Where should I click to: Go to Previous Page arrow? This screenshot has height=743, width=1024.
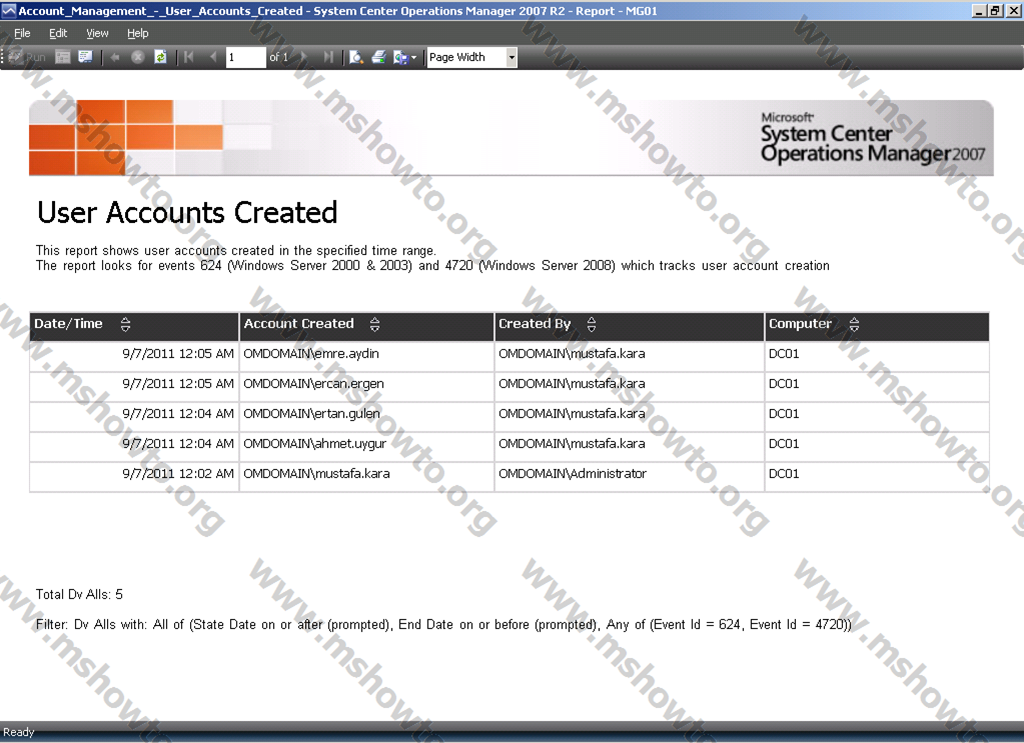212,57
